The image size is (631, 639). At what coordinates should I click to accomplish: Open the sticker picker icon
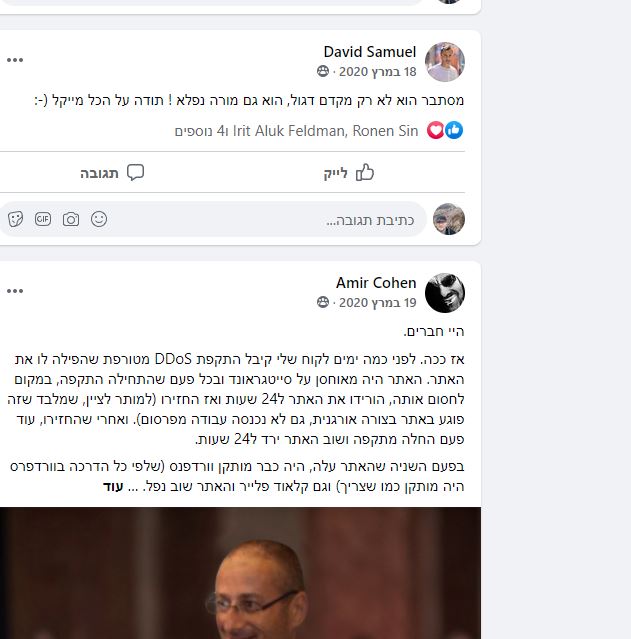click(15, 219)
